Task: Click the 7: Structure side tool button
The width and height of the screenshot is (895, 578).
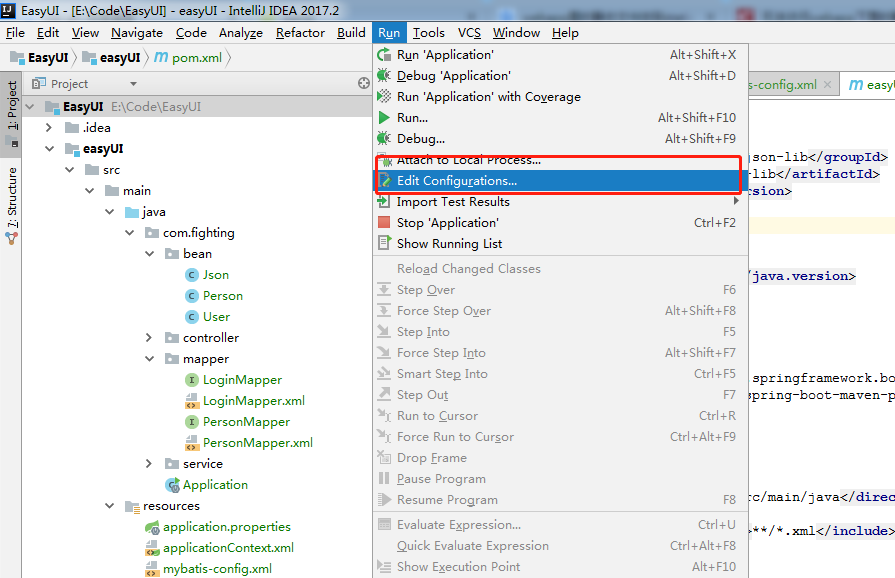Action: point(11,205)
